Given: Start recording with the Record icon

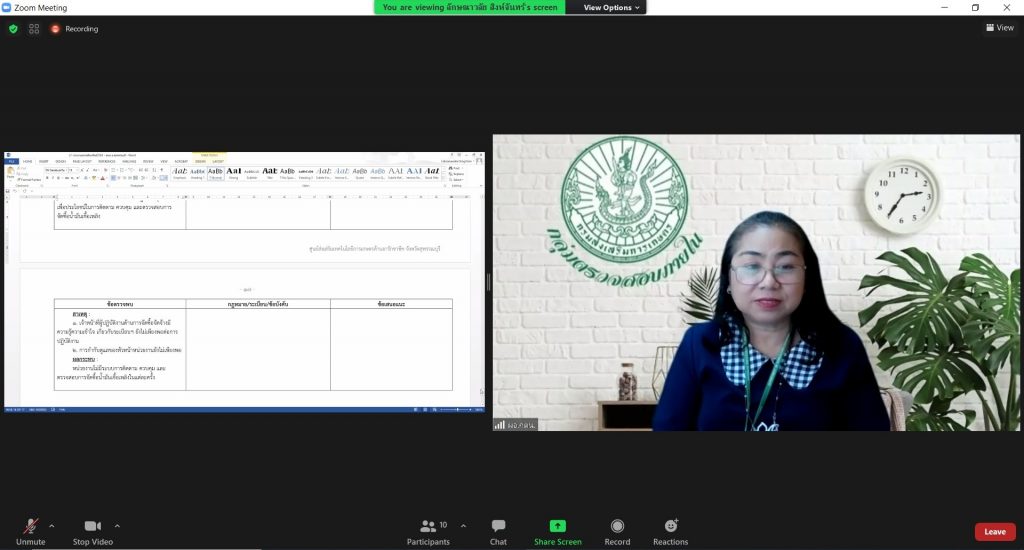Looking at the screenshot, I should tap(617, 526).
